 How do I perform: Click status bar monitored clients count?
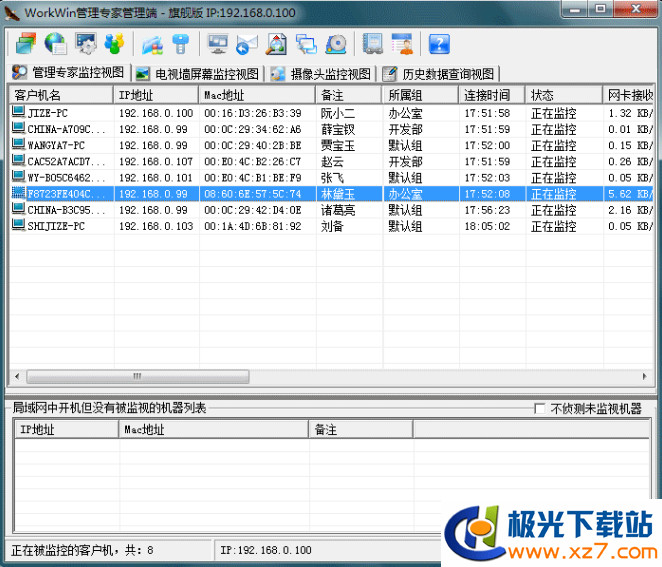82,550
